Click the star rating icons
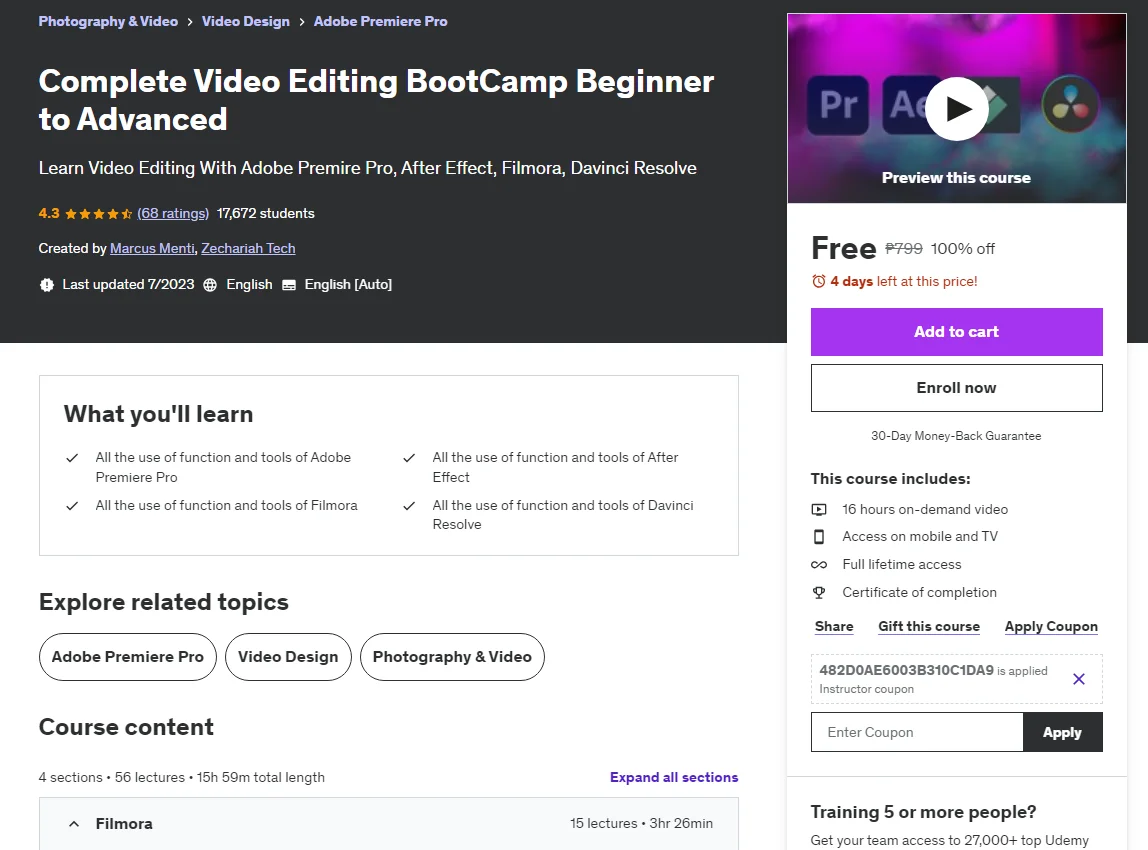Screen dimensions: 1148x850 [98, 214]
